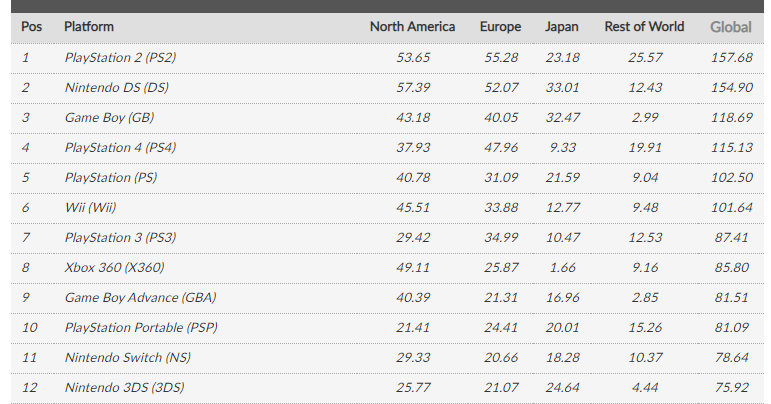Screen dimensions: 771x404
Task: Open Nintendo 3DS (3DS) entry
Action: click(x=124, y=387)
